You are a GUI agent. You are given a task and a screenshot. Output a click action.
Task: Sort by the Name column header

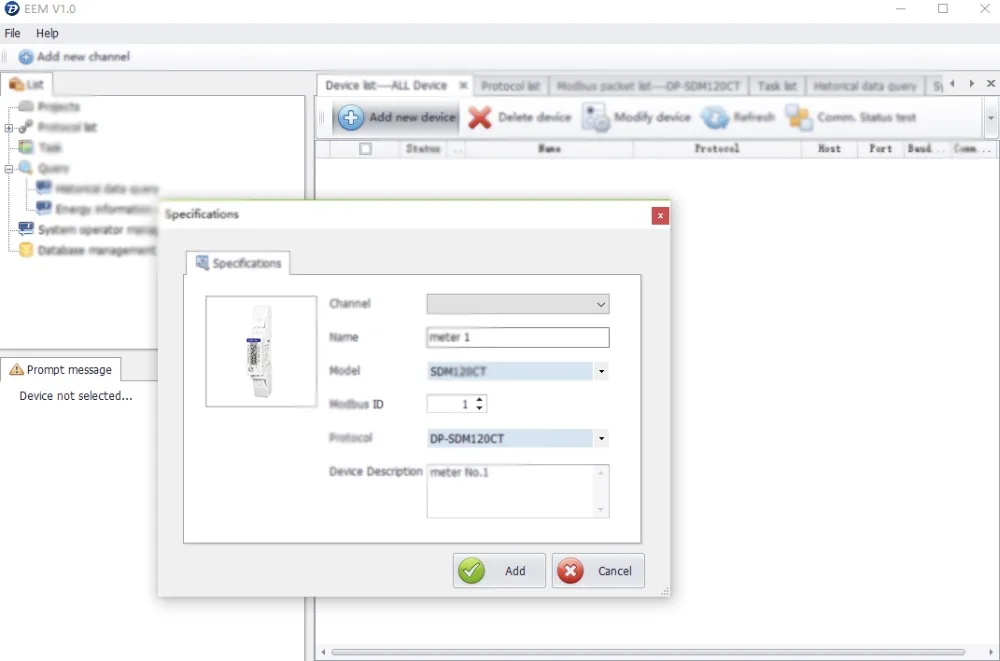point(549,149)
